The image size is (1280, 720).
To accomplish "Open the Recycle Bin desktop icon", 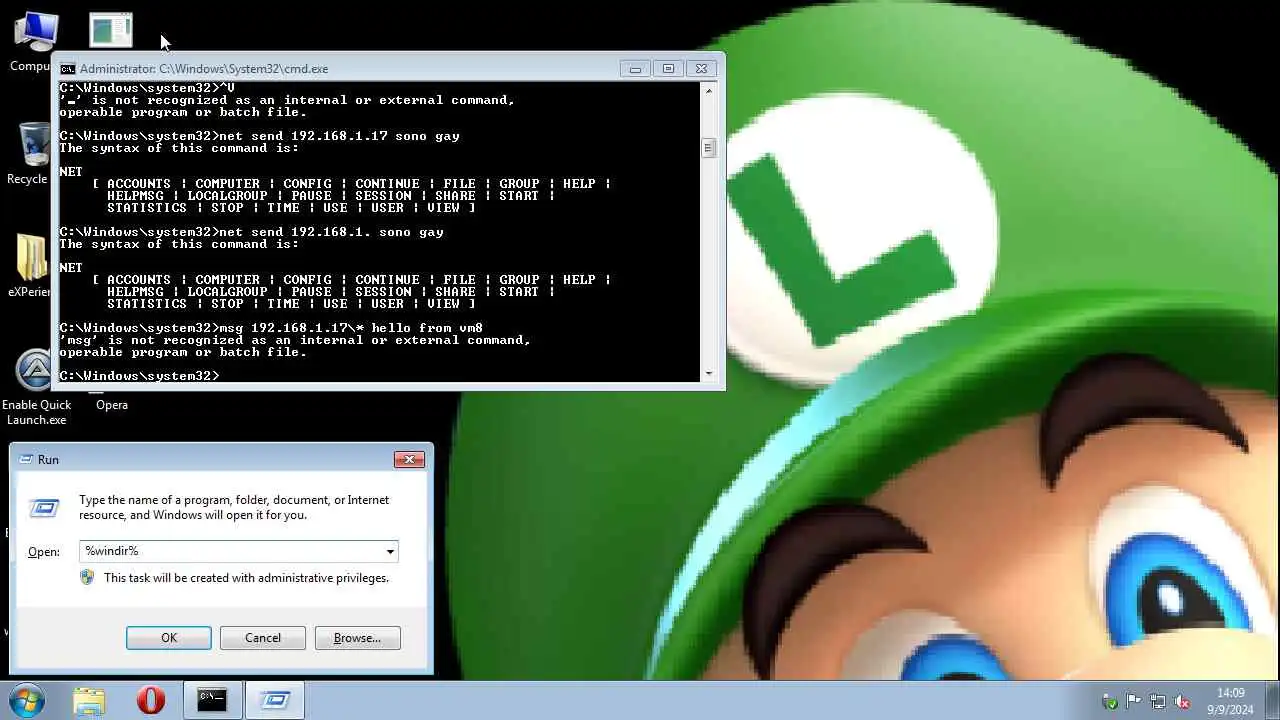I will coord(32,153).
